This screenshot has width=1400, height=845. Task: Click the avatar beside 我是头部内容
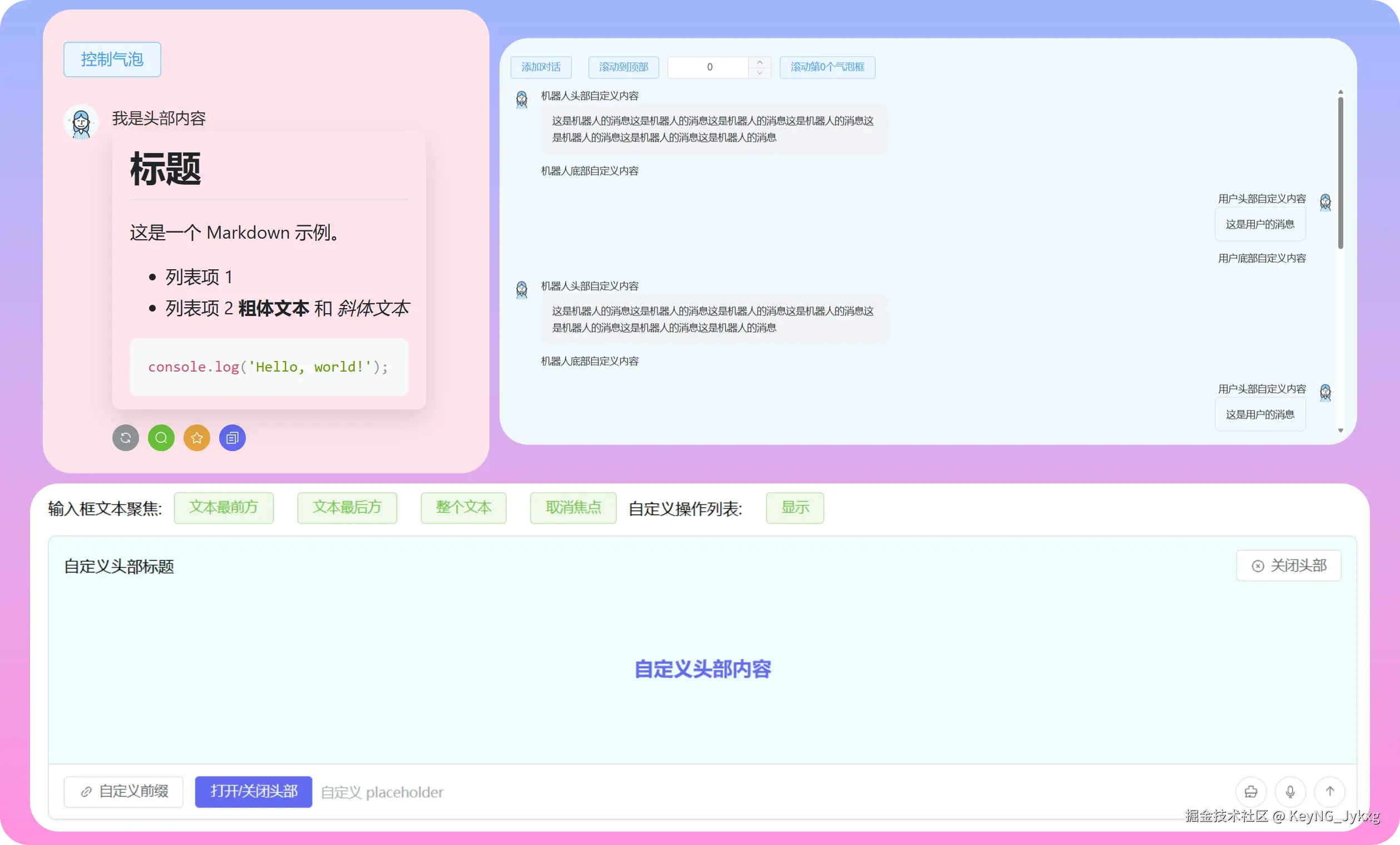pos(81,122)
